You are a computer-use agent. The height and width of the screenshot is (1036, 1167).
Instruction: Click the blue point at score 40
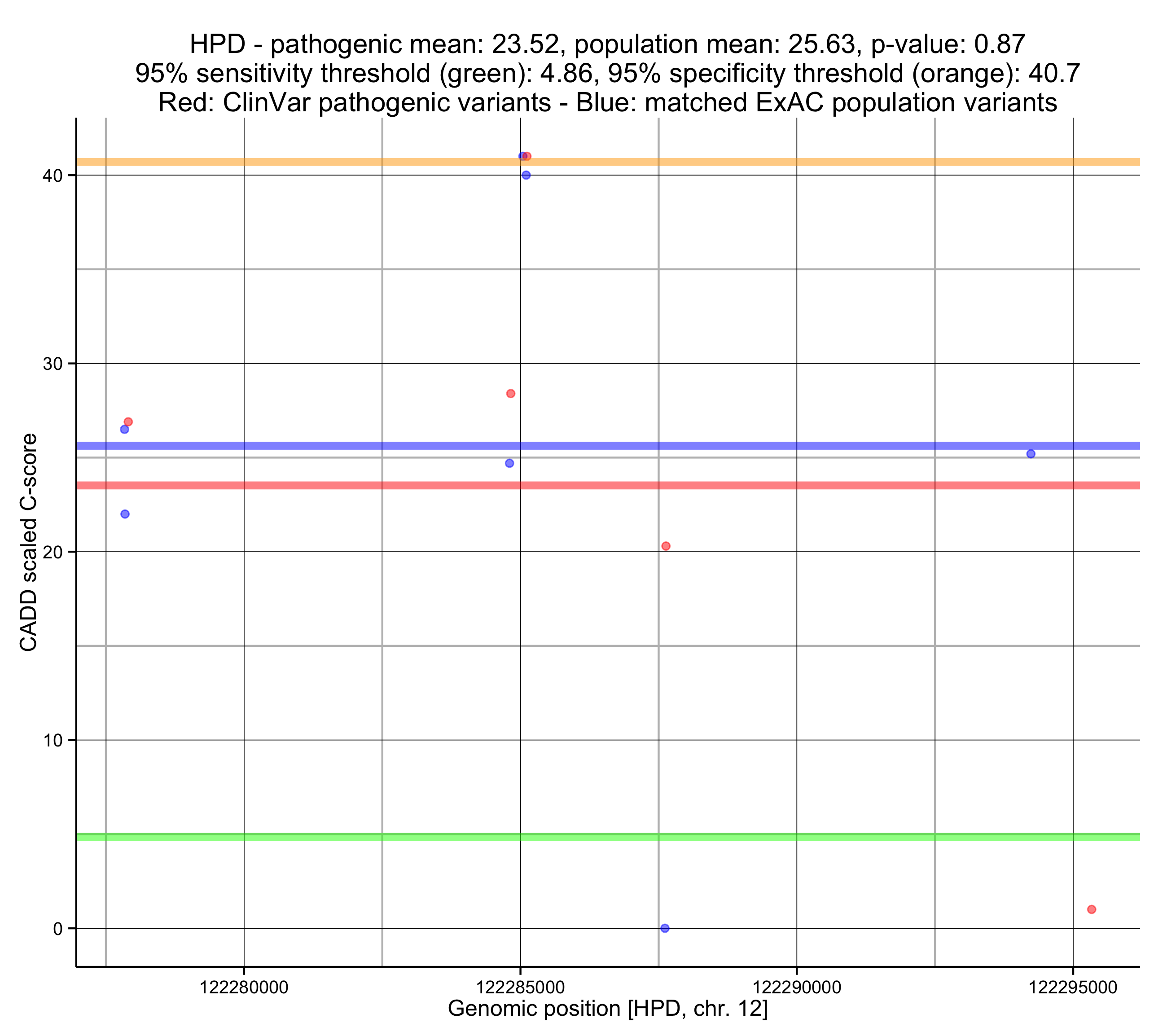click(x=526, y=175)
